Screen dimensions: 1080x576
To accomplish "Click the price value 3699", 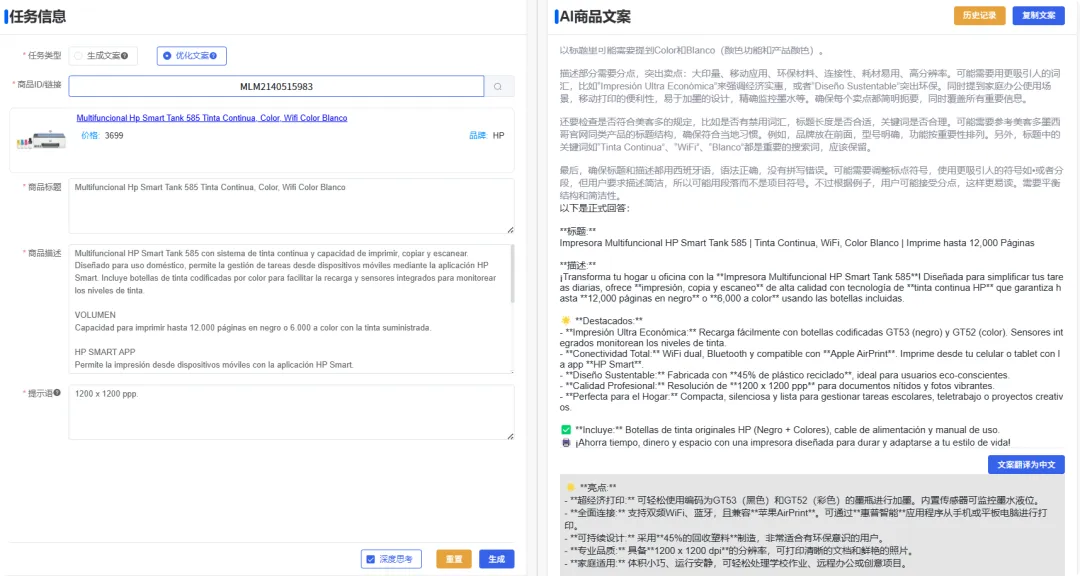I will pos(114,136).
